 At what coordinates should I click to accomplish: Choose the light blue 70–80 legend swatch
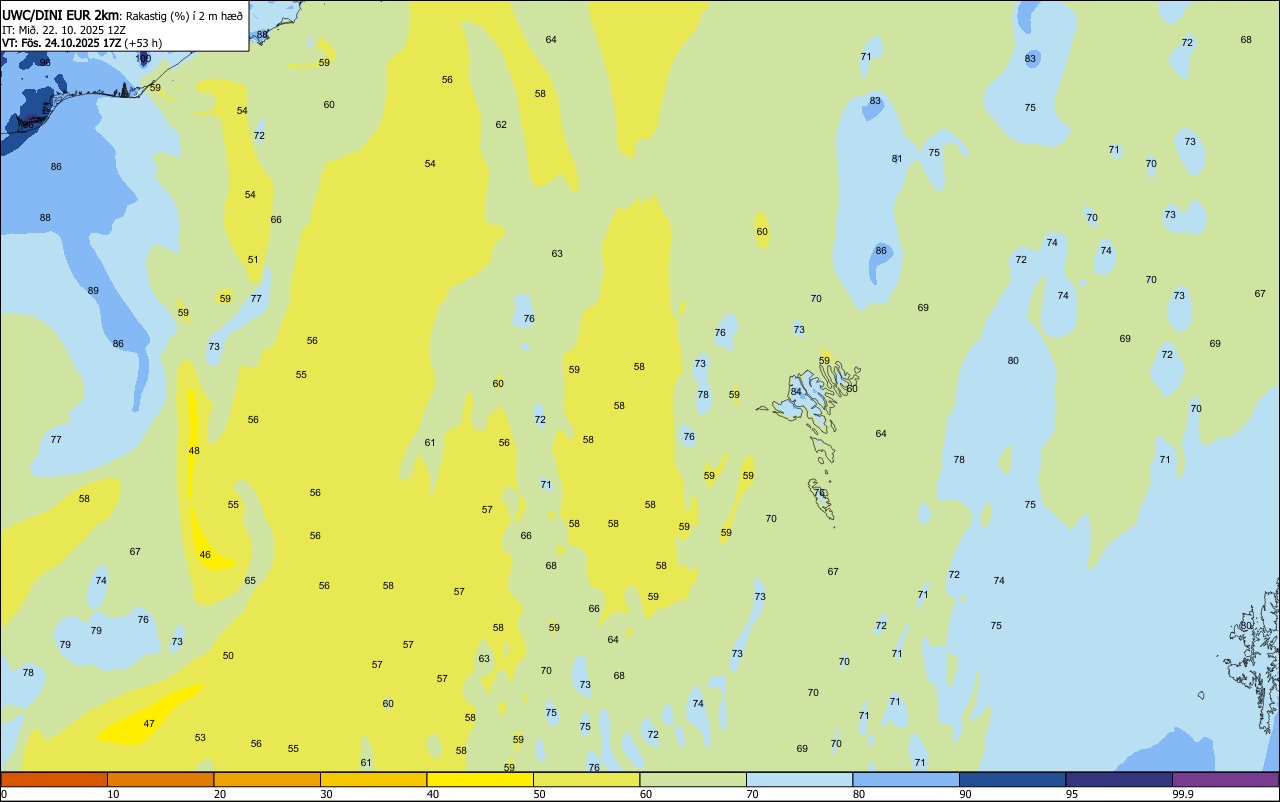(799, 779)
